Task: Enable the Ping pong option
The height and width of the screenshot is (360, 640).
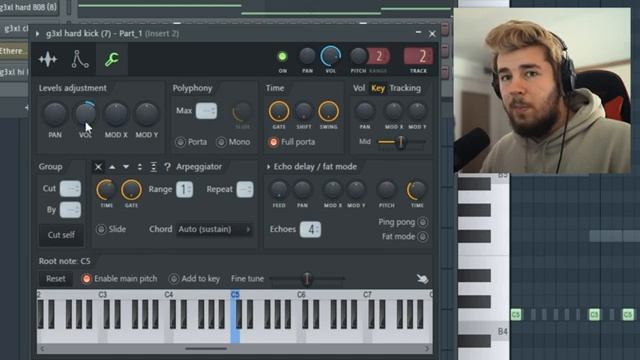Action: pyautogui.click(x=423, y=222)
